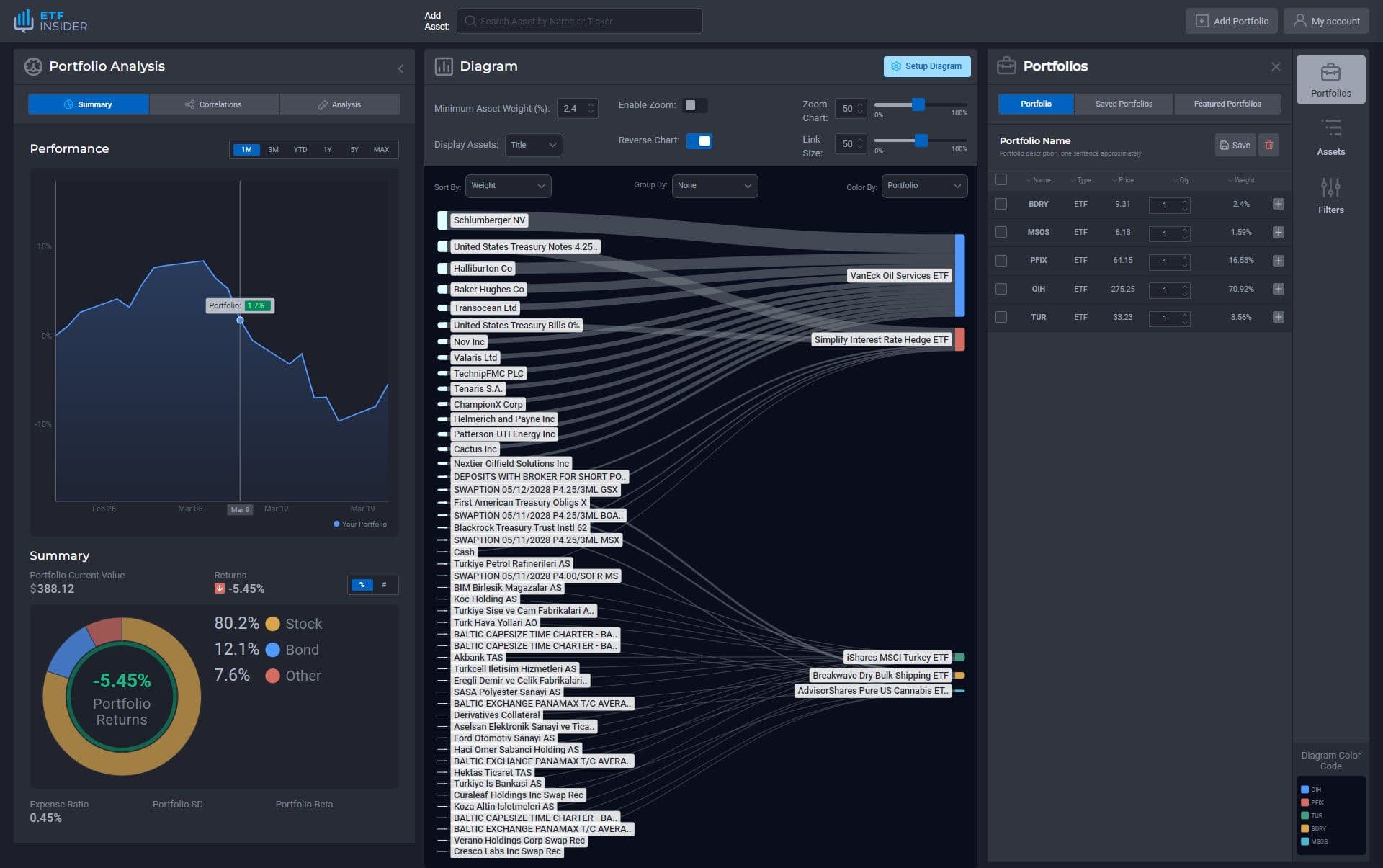Check the OIH row checkbox
Image resolution: width=1383 pixels, height=868 pixels.
pos(1001,289)
